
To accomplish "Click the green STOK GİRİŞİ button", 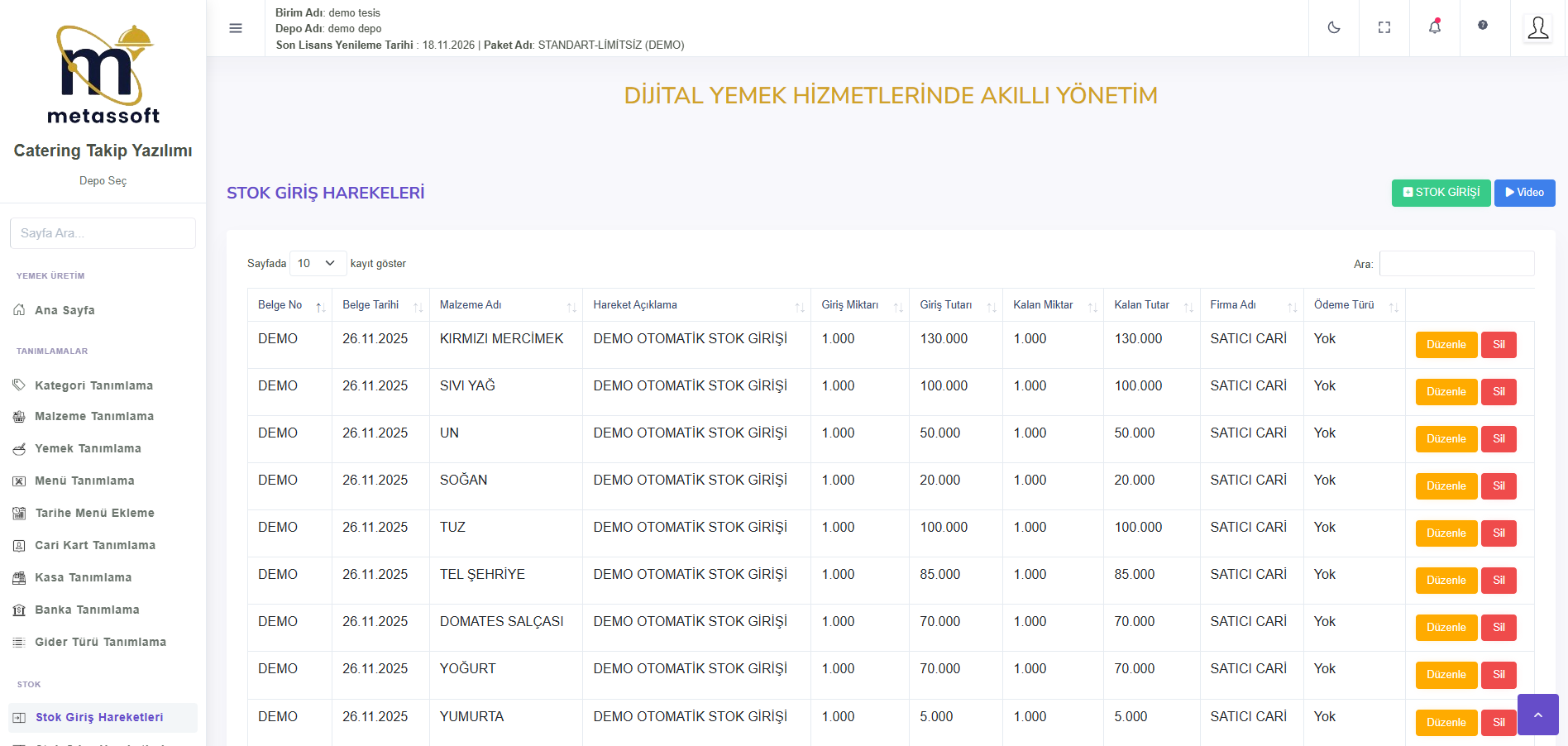I will pyautogui.click(x=1441, y=193).
